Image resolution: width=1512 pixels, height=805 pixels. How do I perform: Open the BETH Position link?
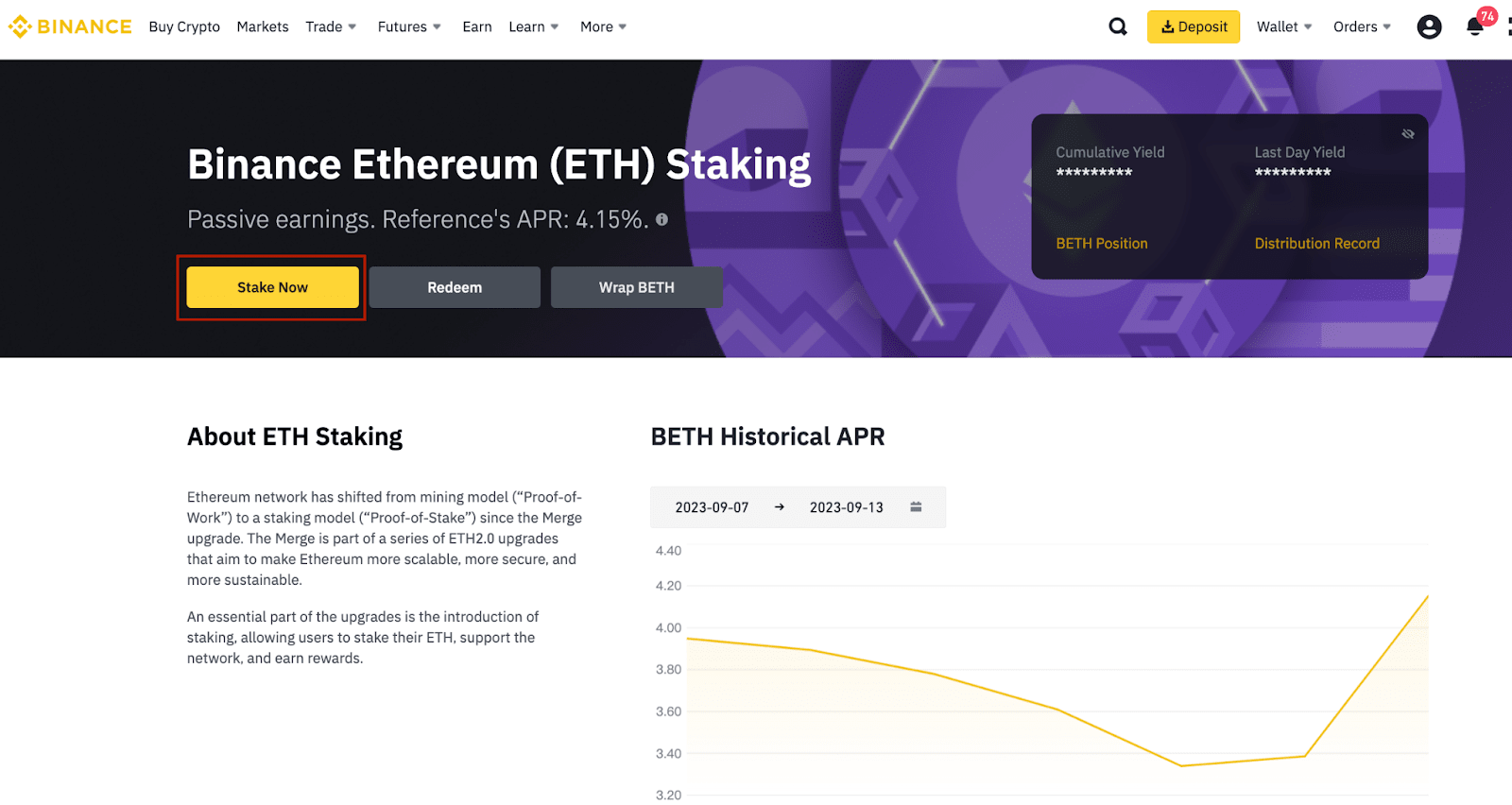[1102, 244]
